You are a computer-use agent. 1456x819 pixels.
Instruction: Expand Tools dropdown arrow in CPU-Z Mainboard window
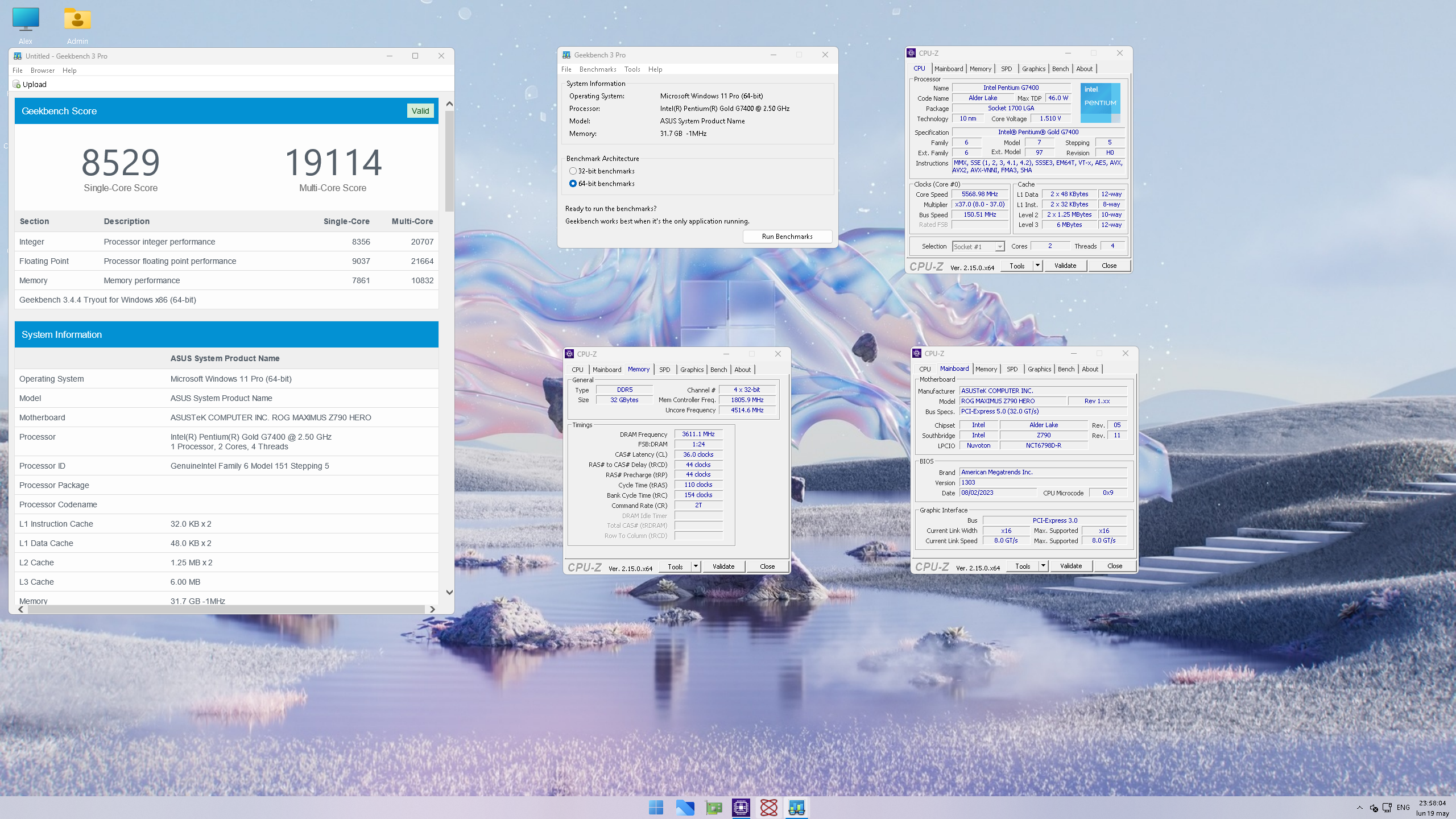pyautogui.click(x=1043, y=566)
